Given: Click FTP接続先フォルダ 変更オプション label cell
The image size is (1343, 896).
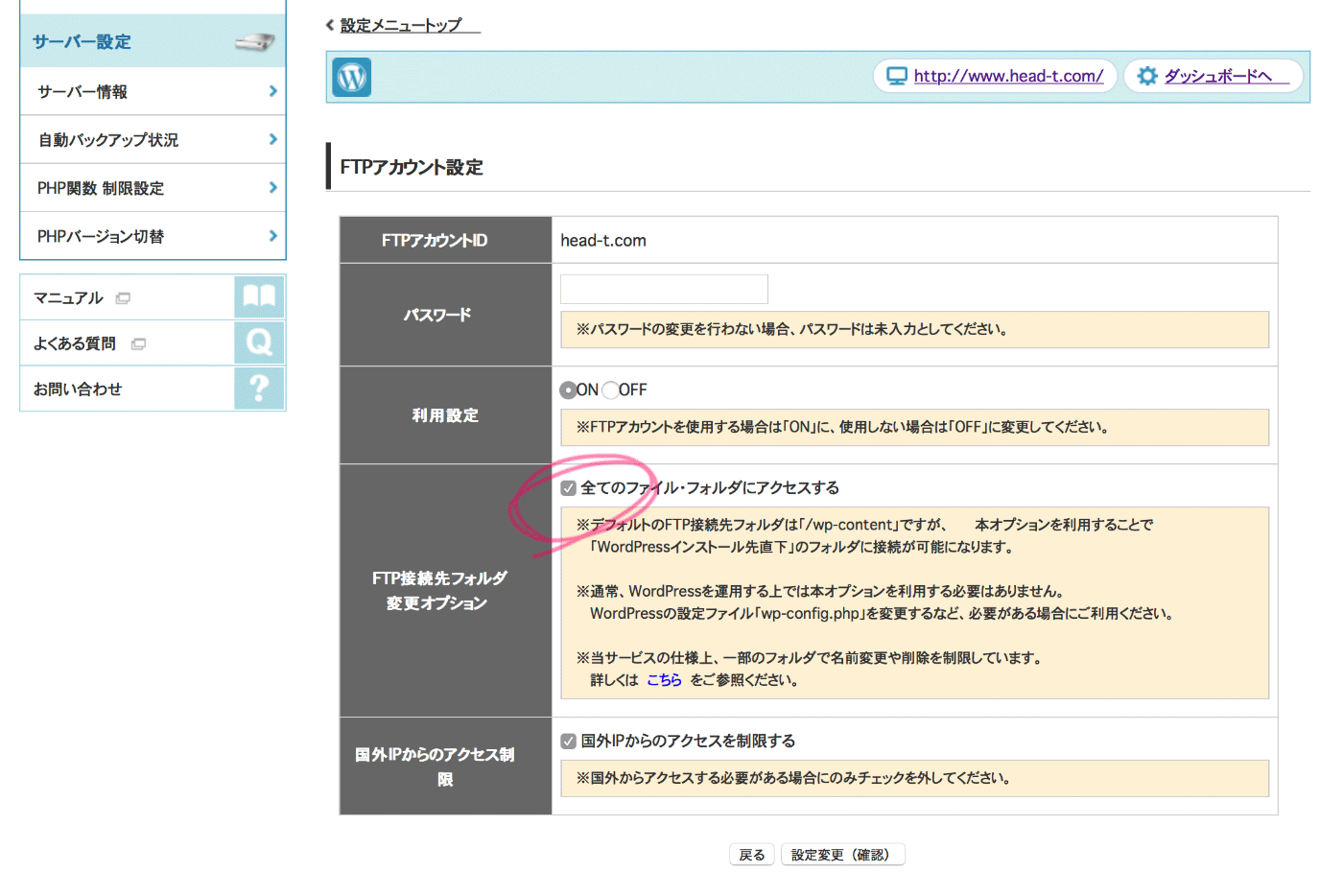Looking at the screenshot, I should click(446, 591).
